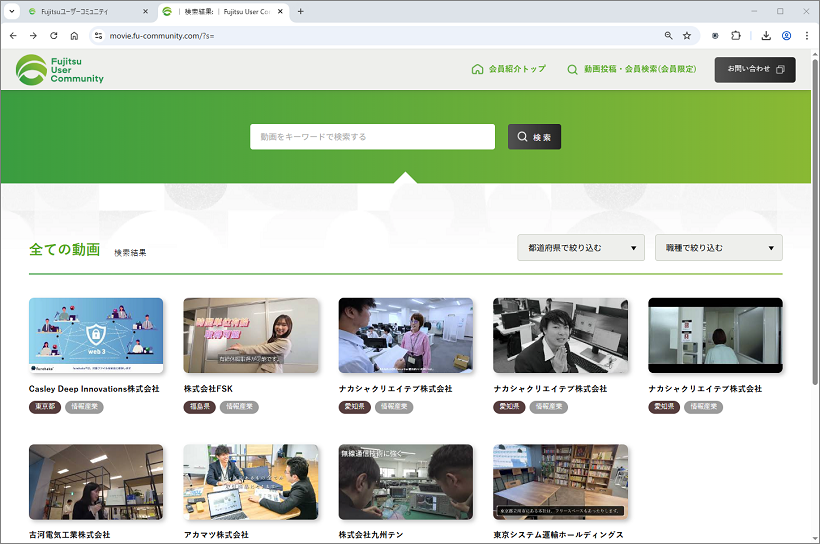The height and width of the screenshot is (544, 820).
Task: Open the 株式会社九州テン video thumbnail
Action: point(406,482)
